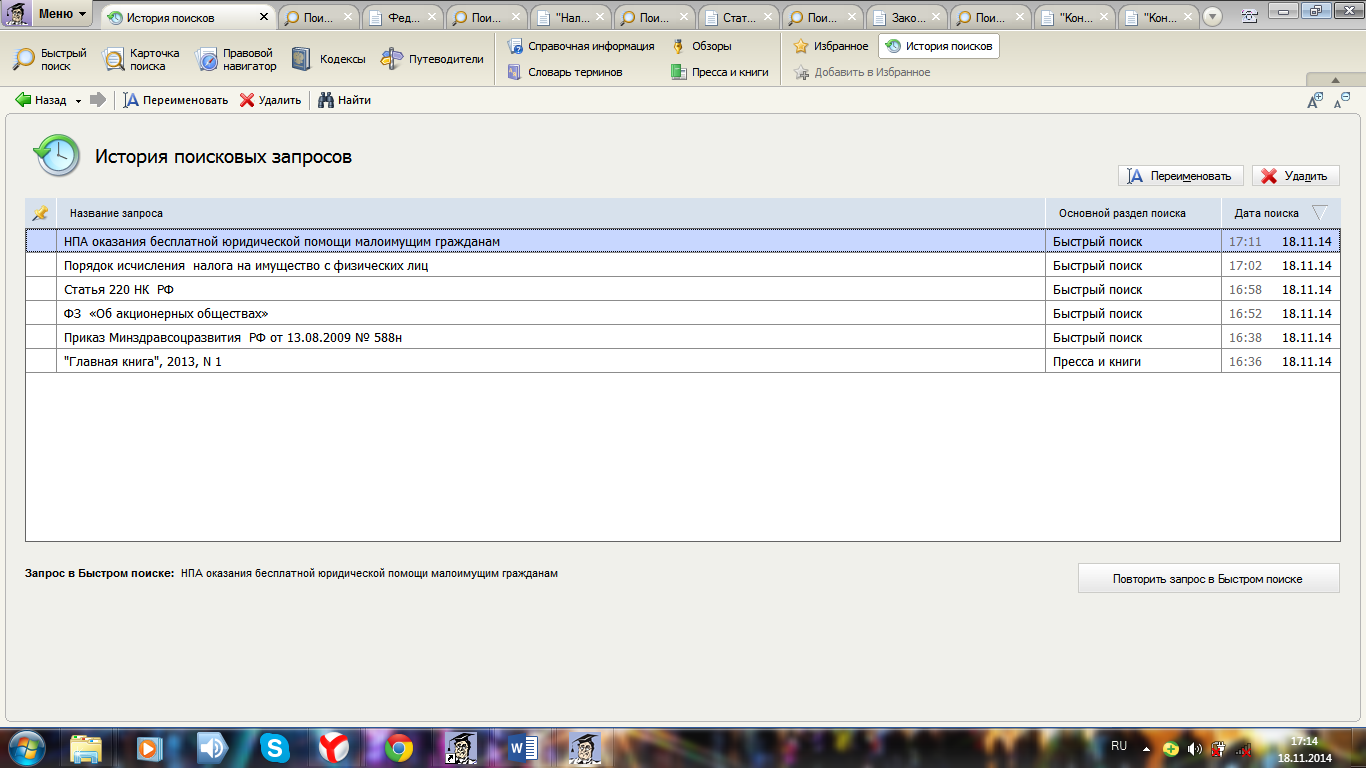1366x768 pixels.
Task: Select row Статья 220 НК РФ
Action: tap(682, 289)
